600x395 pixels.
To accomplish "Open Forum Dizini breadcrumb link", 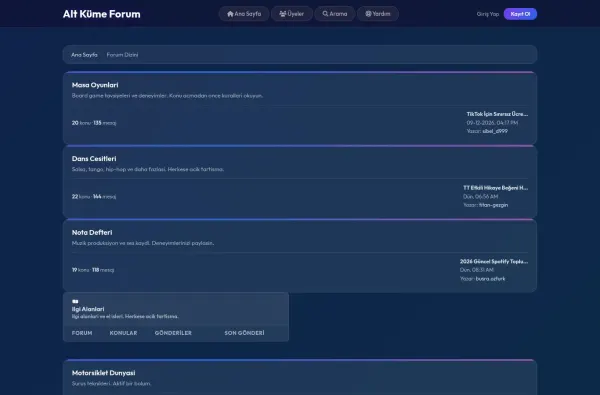I will [122, 55].
